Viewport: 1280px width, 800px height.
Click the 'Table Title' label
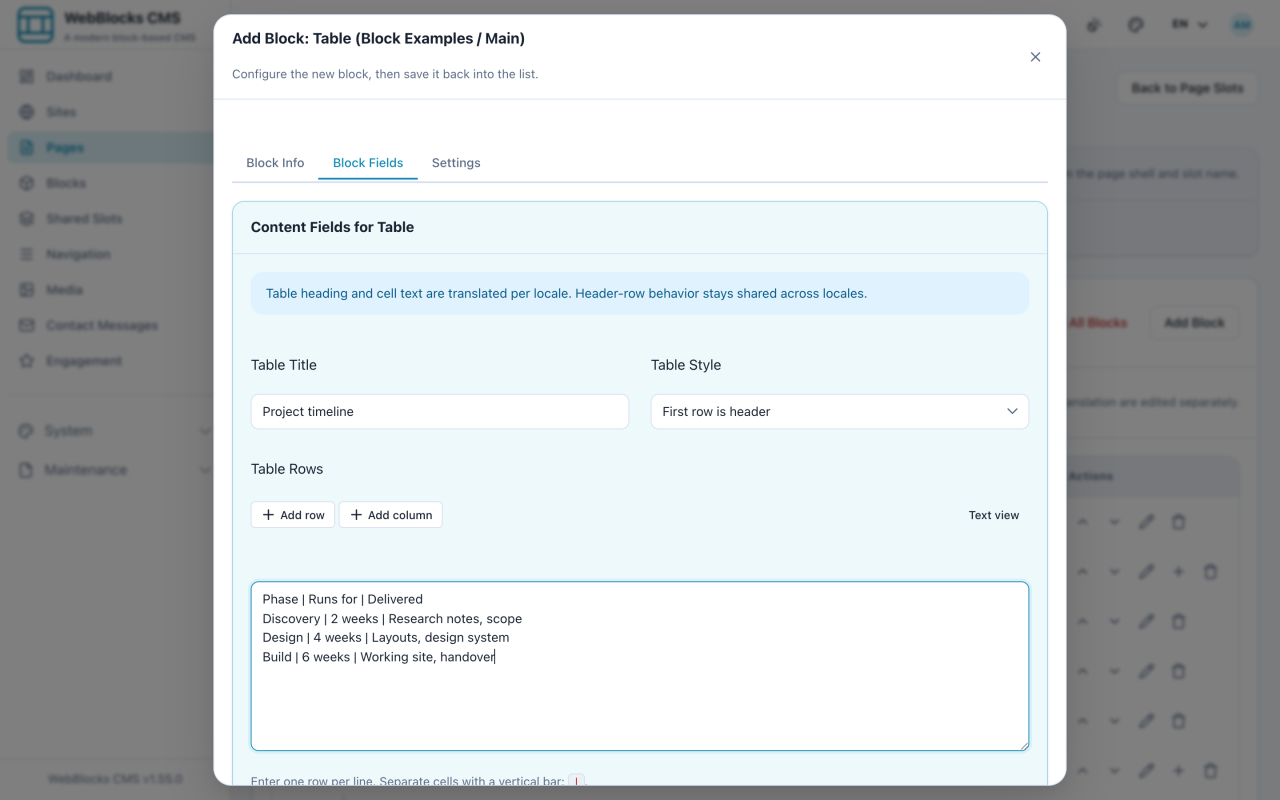(284, 365)
